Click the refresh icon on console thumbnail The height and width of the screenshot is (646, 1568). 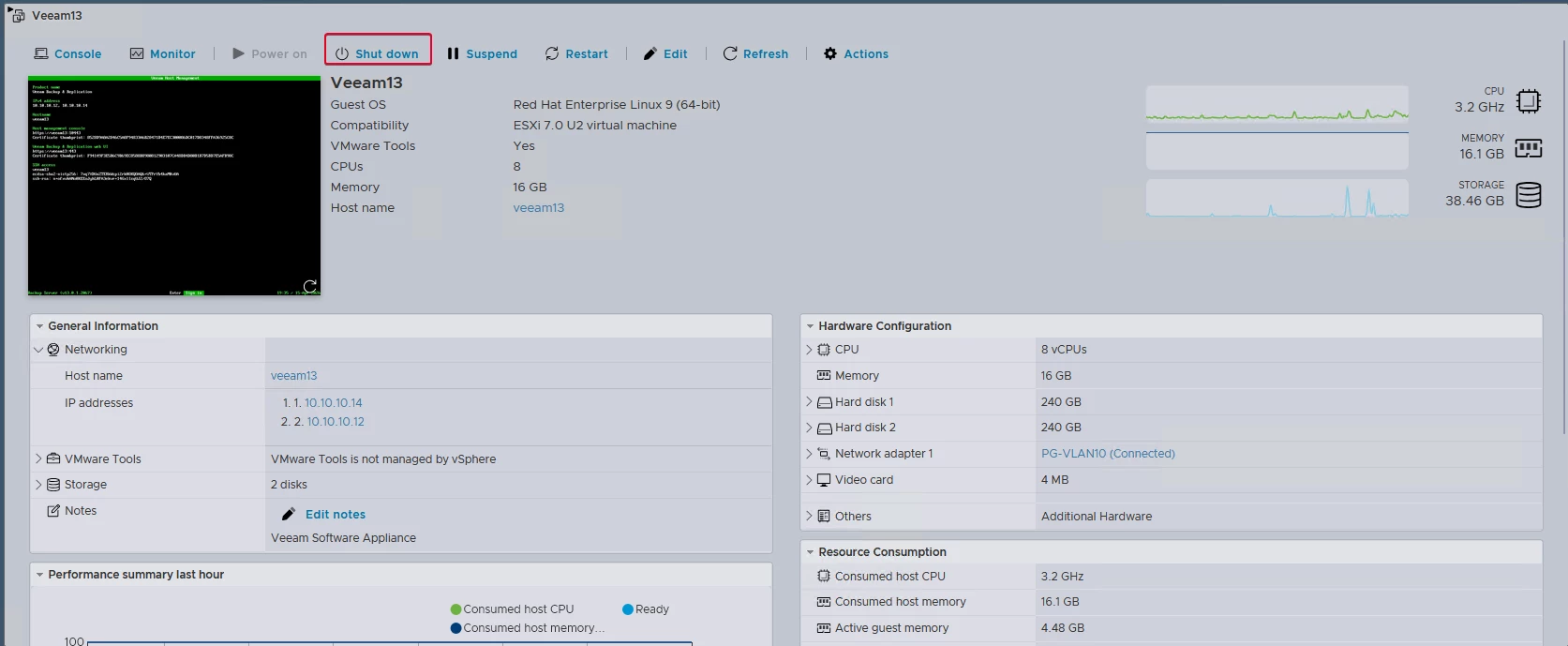(310, 286)
